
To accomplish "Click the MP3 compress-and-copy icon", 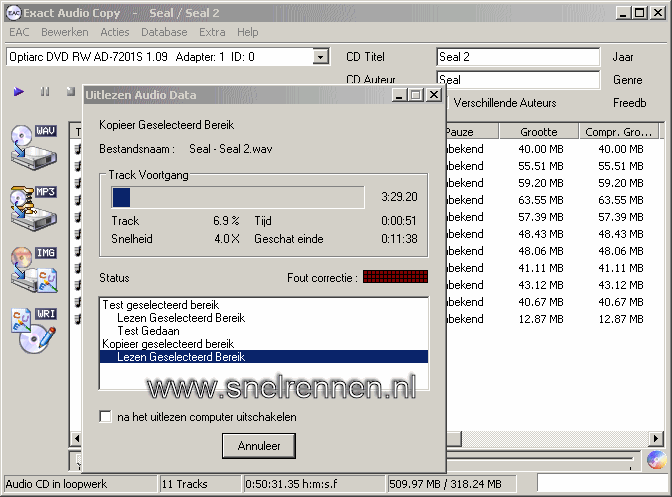I will point(34,208).
